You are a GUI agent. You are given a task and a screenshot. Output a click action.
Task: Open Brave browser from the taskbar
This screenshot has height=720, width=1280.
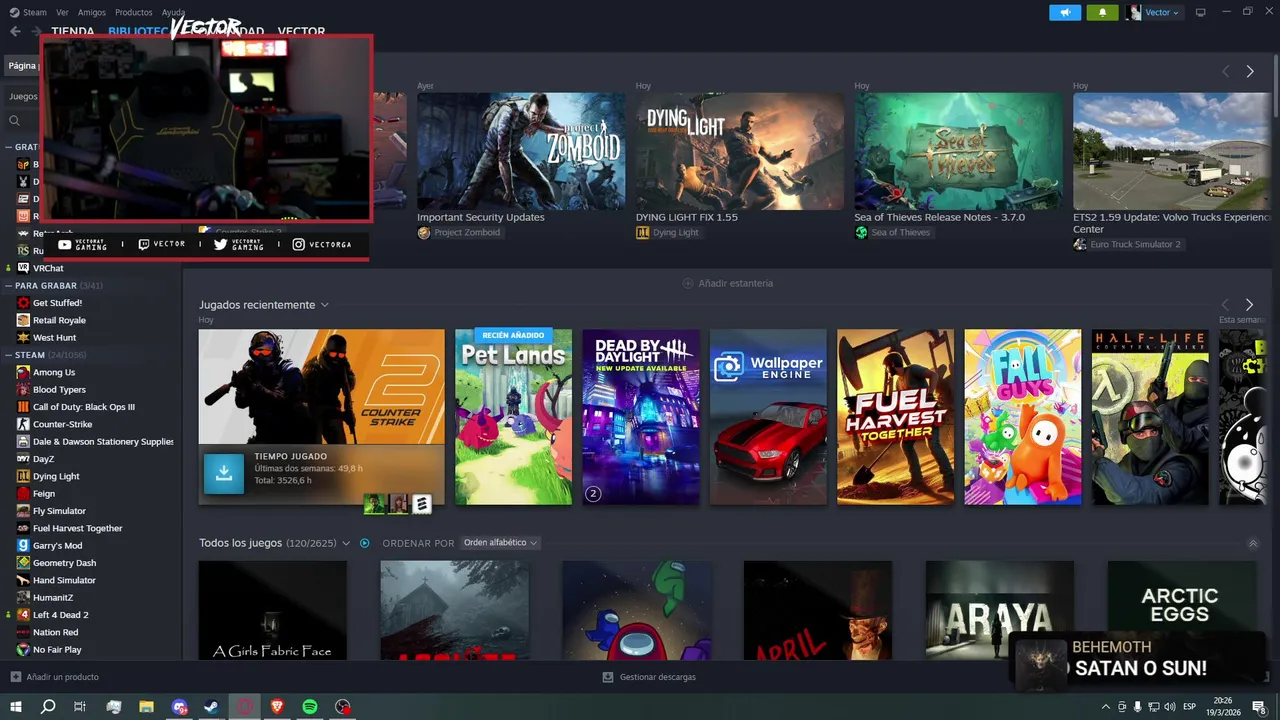pyautogui.click(x=277, y=707)
